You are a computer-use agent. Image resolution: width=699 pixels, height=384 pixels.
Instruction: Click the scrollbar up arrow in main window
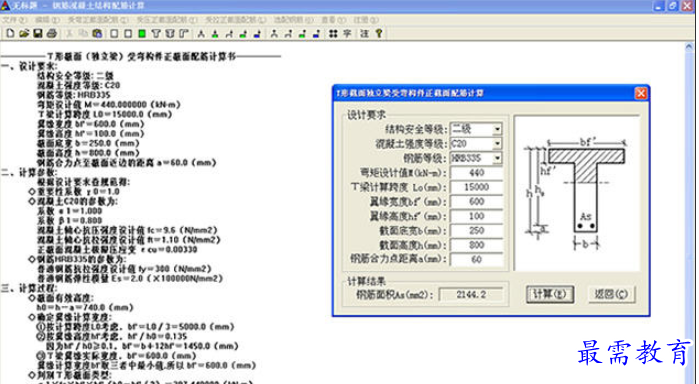click(690, 47)
